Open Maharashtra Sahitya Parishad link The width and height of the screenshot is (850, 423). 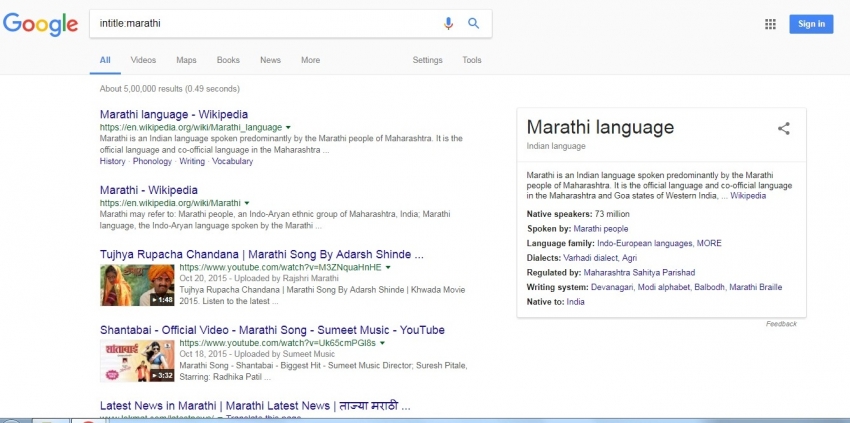(x=639, y=273)
